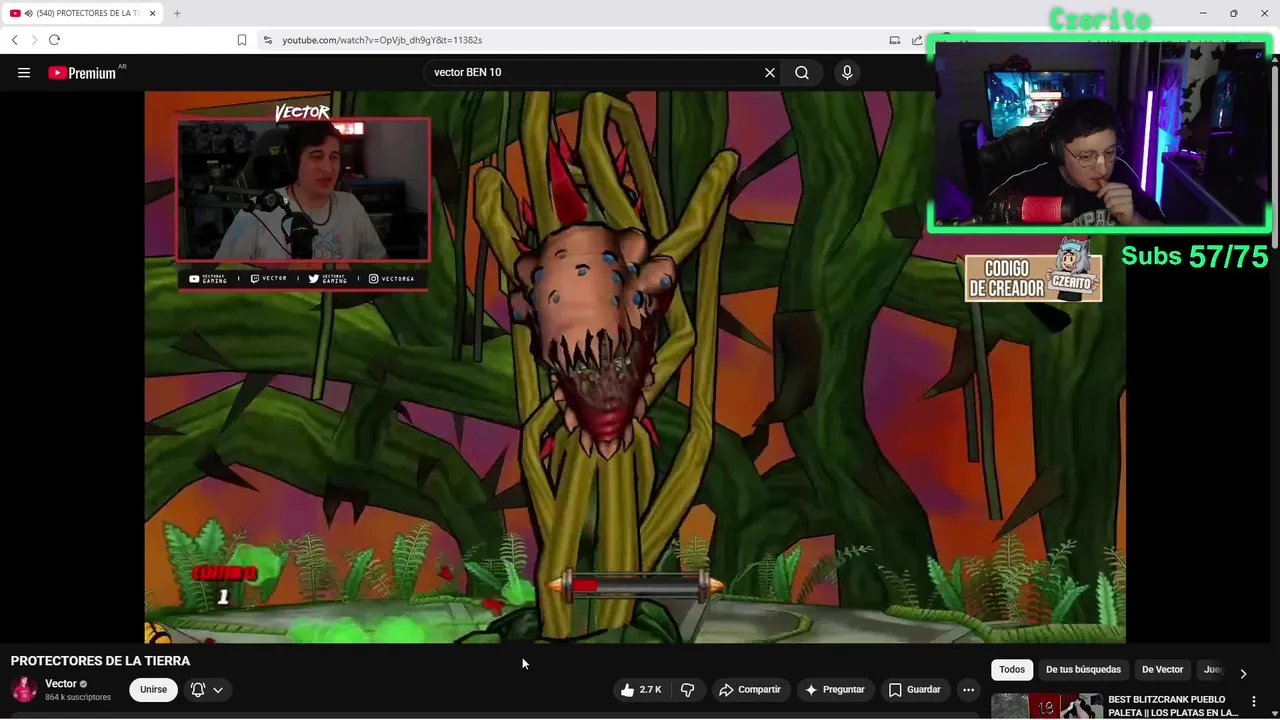Select the De tus búsquedas chip
1280x720 pixels.
[1083, 669]
